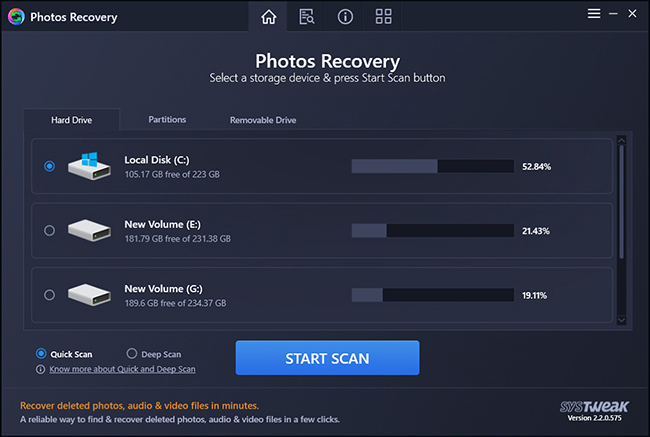Open Know more about Quick and Deep Scan
Viewport: 650px width, 437px height.
pos(122,369)
